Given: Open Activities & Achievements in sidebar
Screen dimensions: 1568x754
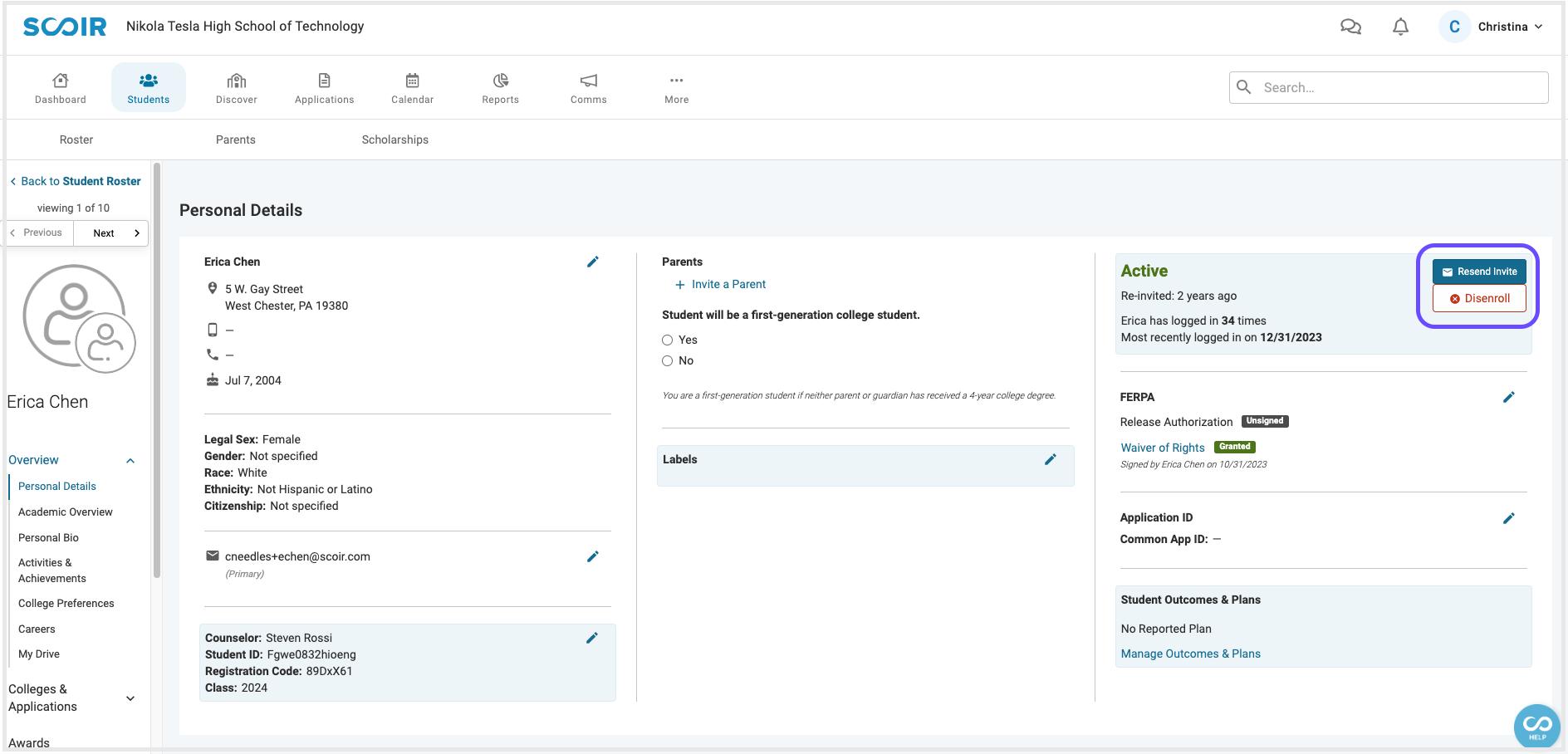Looking at the screenshot, I should pos(52,570).
